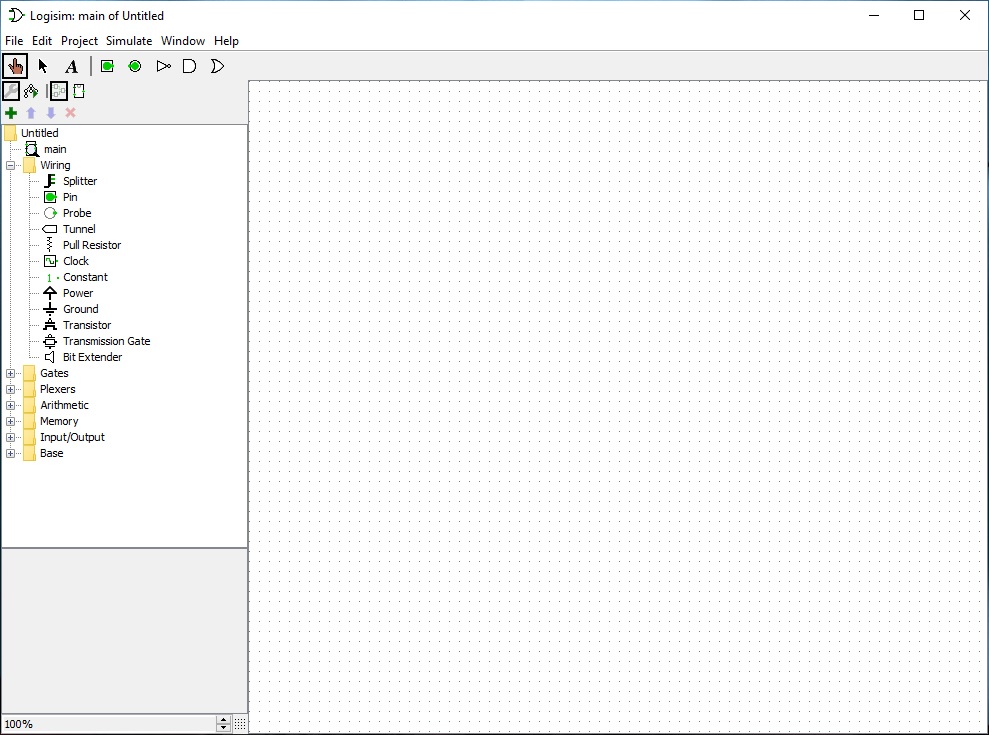989x735 pixels.
Task: Switch to circuit appearance view
Action: coord(79,91)
